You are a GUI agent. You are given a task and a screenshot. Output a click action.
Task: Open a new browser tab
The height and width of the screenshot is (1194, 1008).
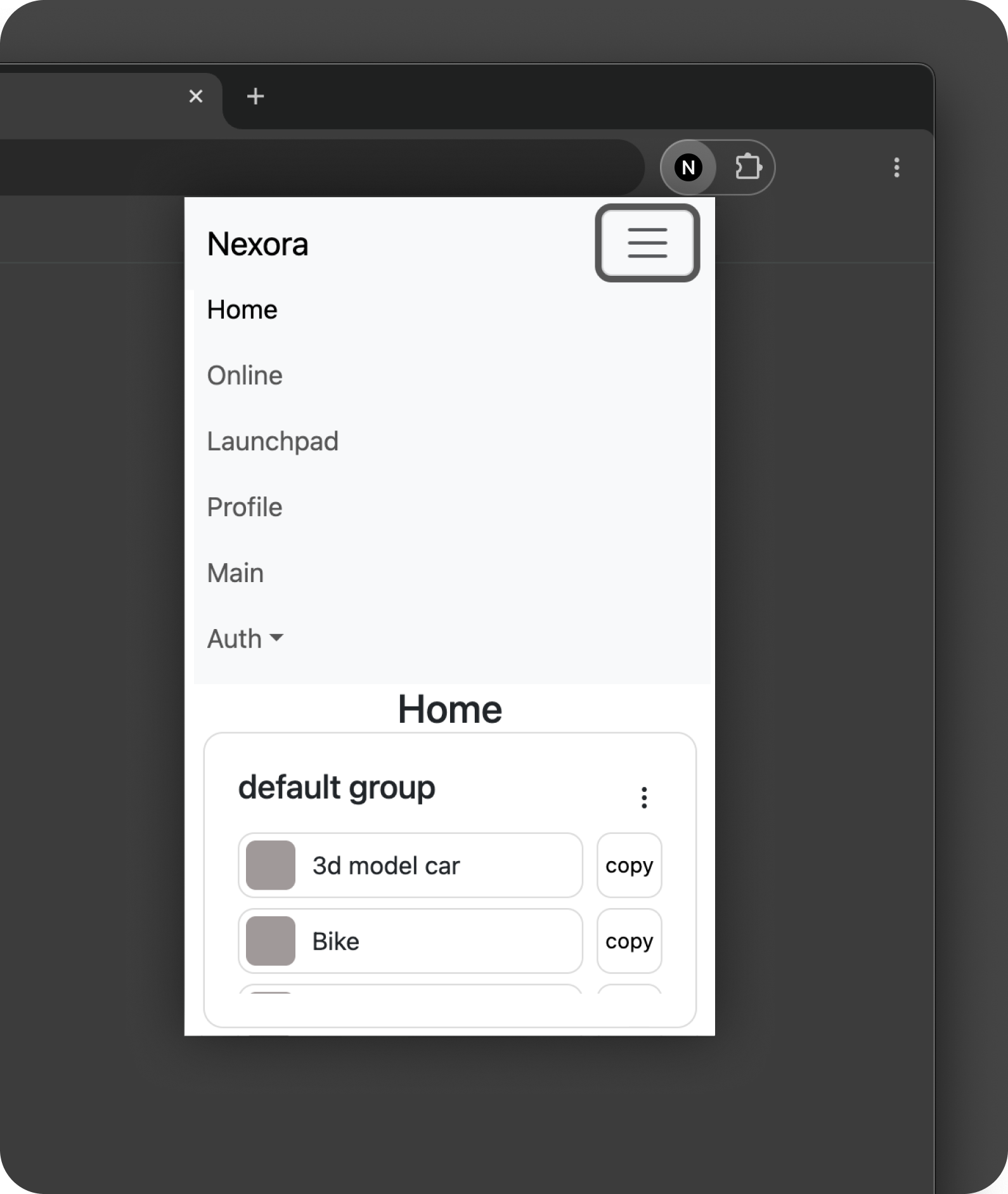pyautogui.click(x=255, y=96)
